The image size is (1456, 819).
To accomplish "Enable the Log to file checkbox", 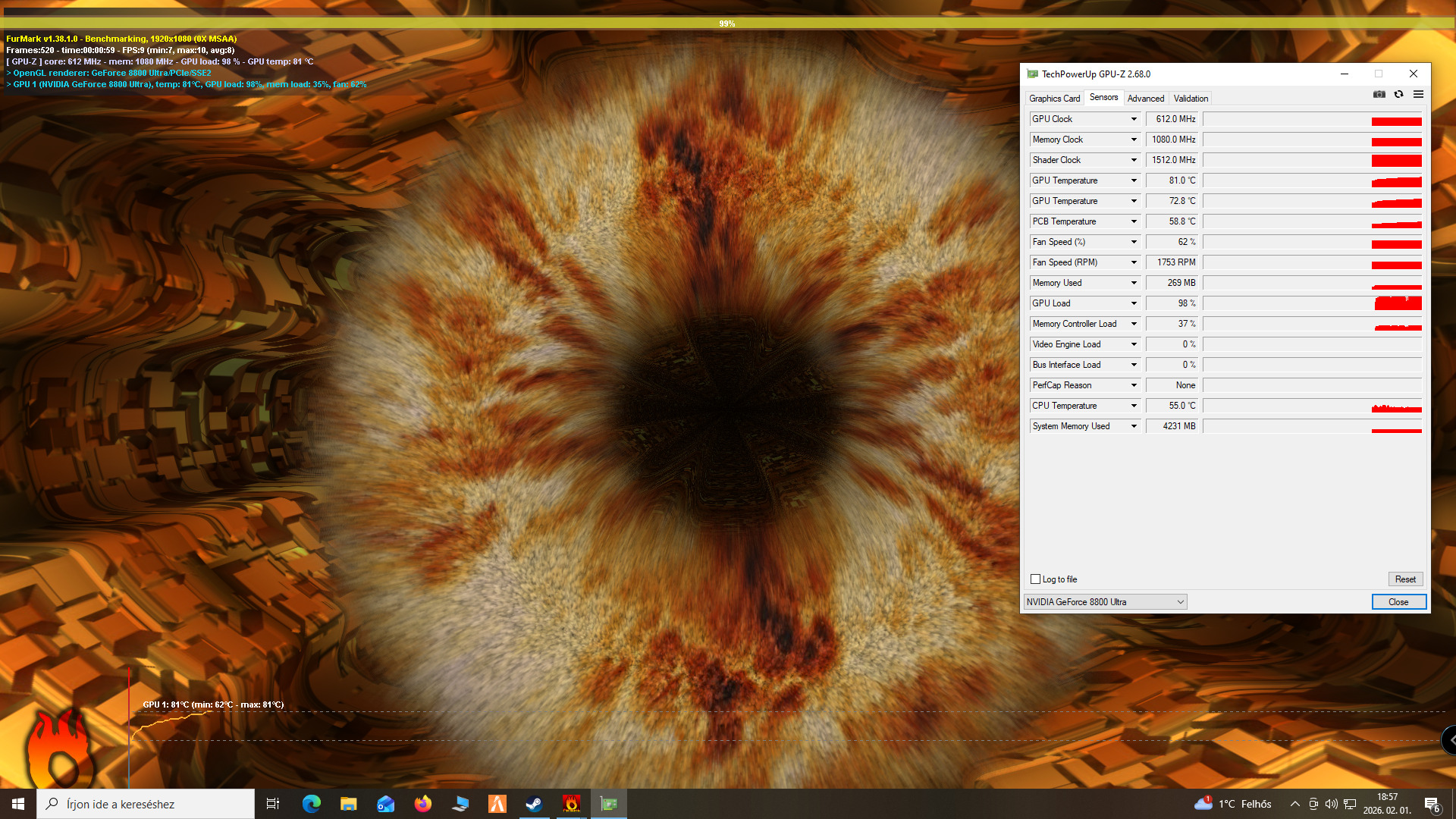I will point(1035,579).
